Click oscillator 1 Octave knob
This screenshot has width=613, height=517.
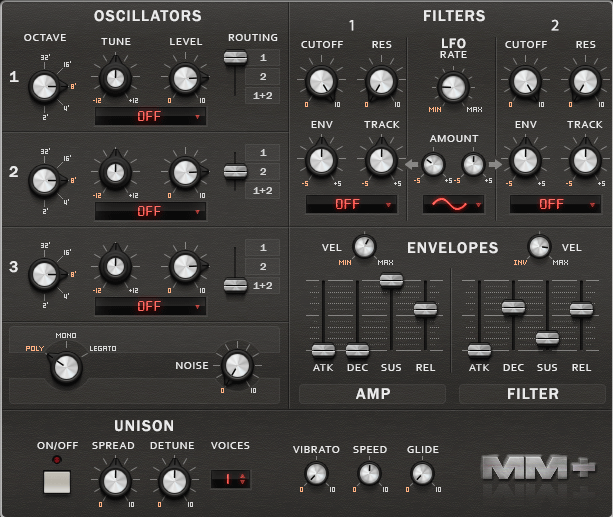point(45,86)
